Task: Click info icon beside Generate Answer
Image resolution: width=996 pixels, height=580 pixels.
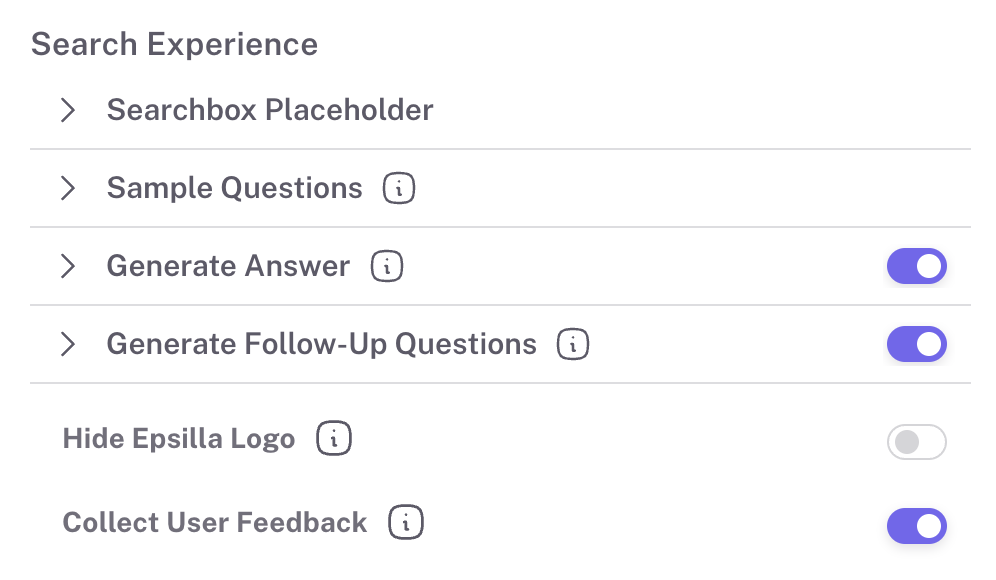Action: coord(387,266)
